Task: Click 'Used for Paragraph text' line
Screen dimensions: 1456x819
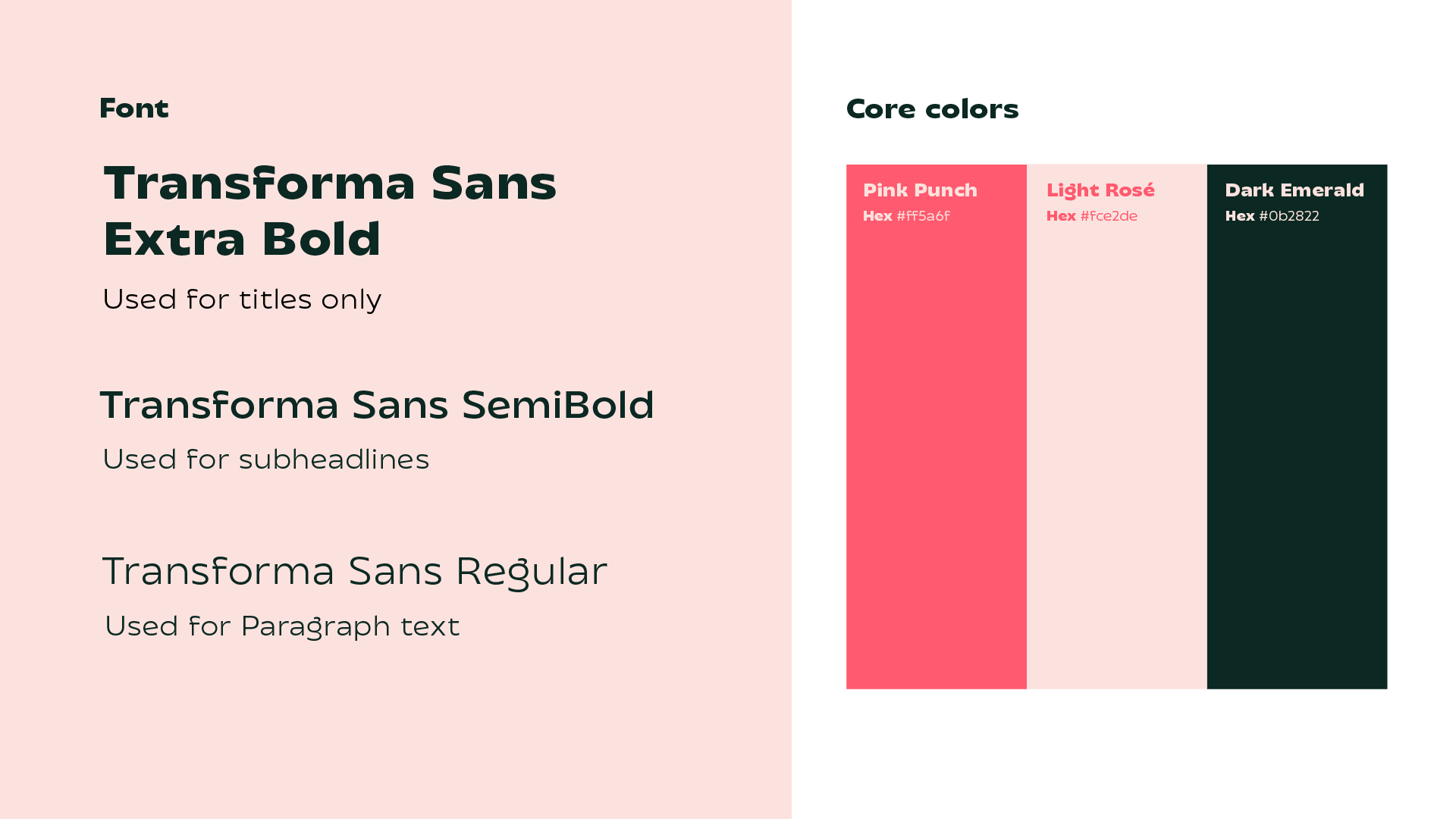Action: (x=282, y=626)
